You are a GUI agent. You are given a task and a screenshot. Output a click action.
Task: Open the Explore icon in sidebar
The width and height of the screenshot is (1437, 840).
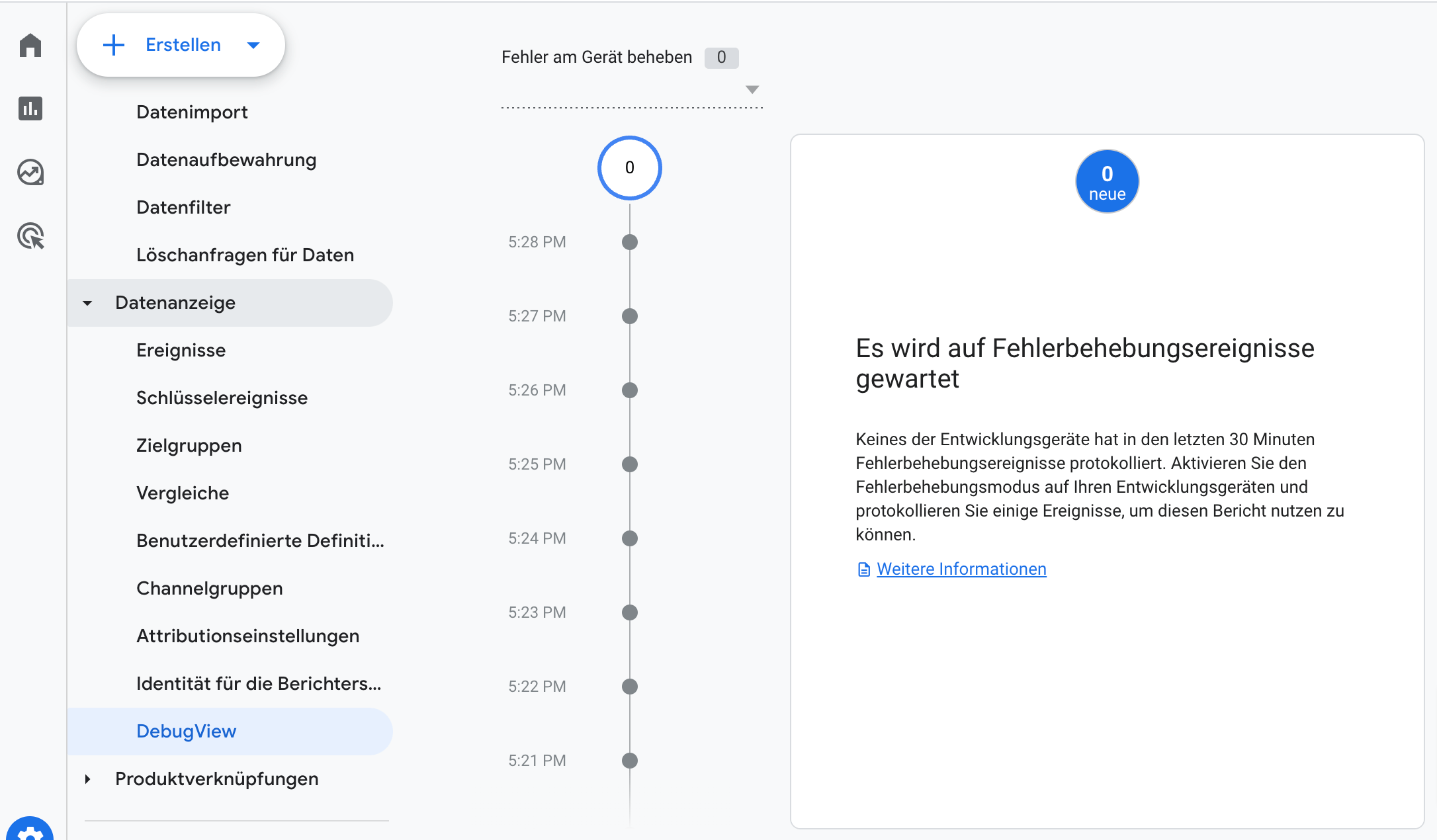(30, 173)
